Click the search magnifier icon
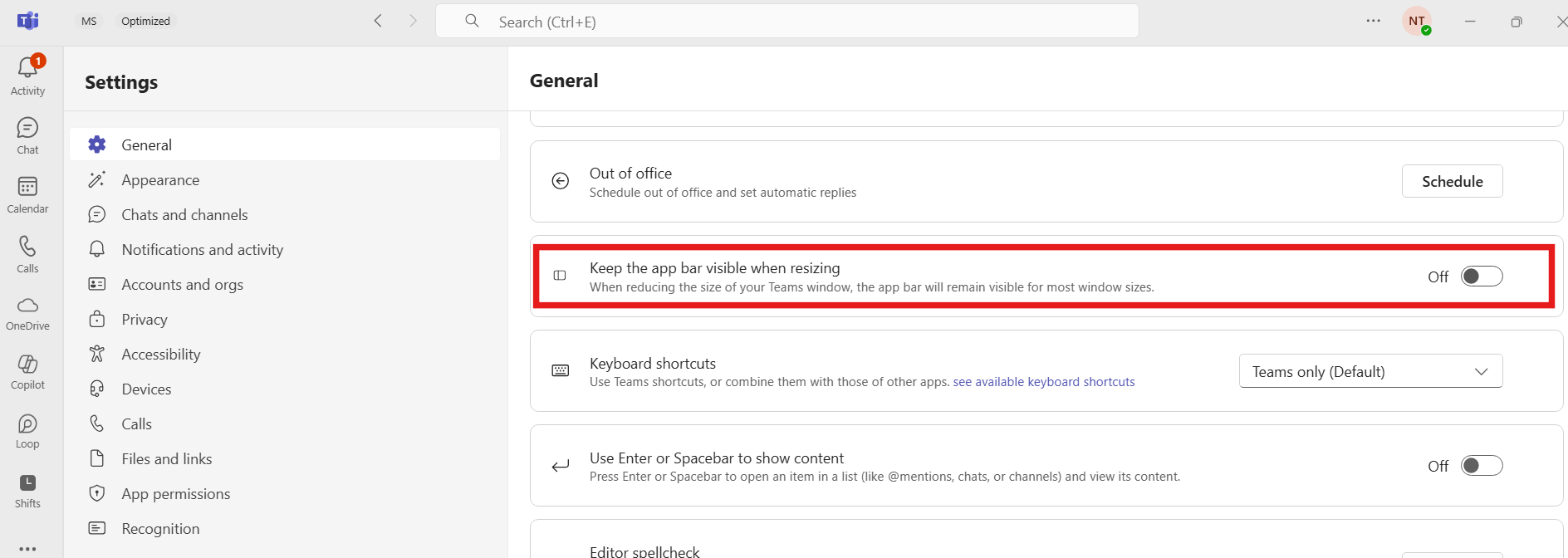Viewport: 1568px width, 558px height. click(472, 21)
